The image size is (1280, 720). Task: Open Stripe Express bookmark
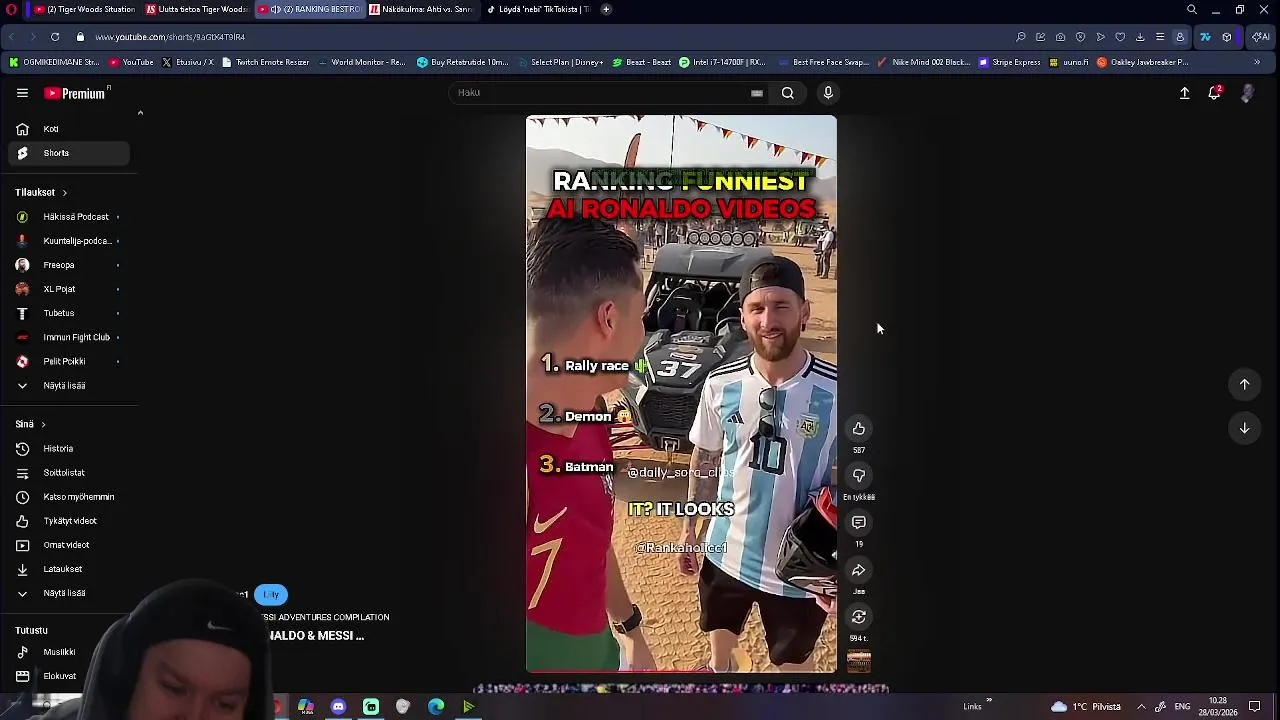pyautogui.click(x=1010, y=62)
